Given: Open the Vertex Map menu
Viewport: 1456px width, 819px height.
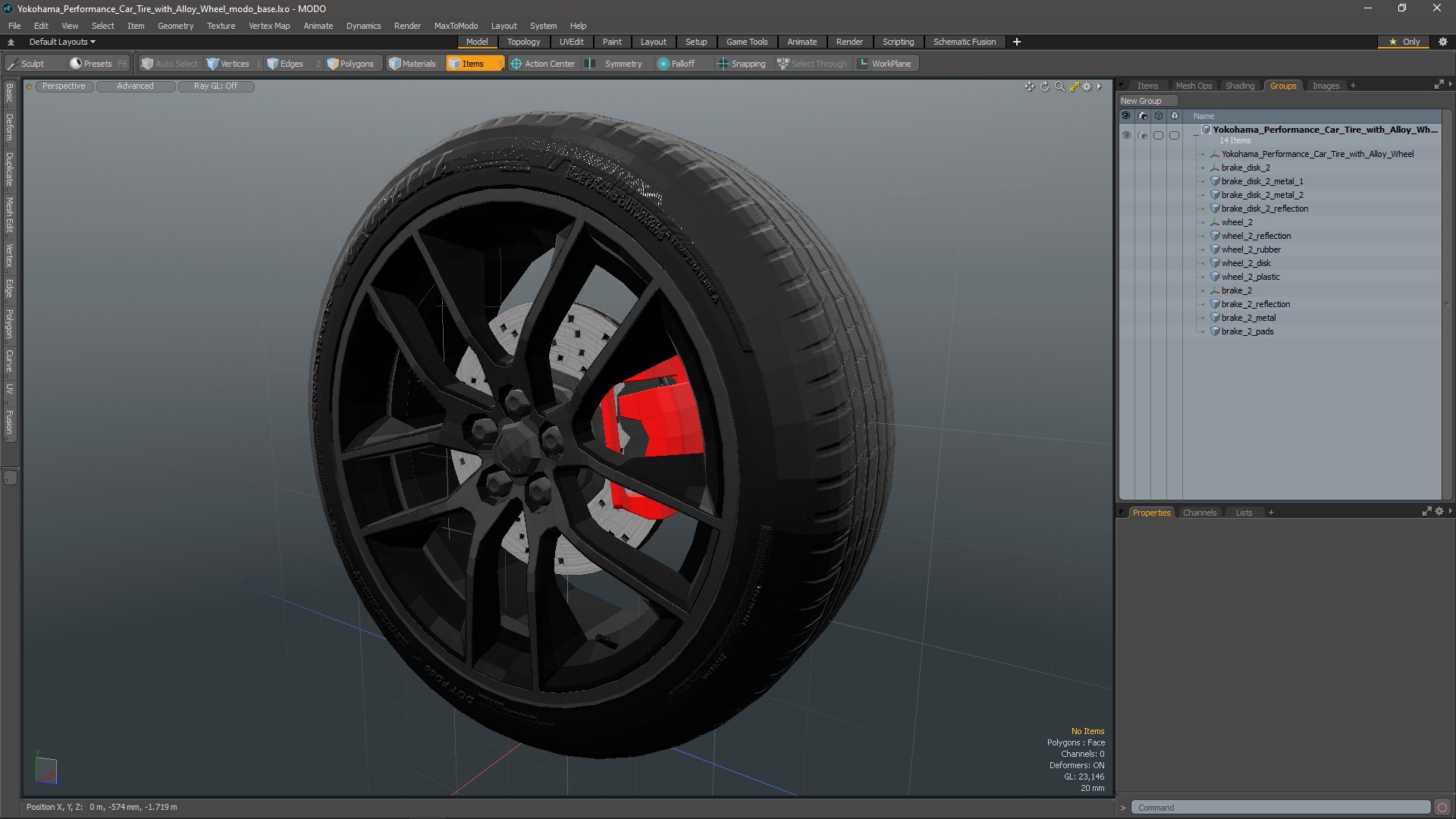Looking at the screenshot, I should pos(269,26).
